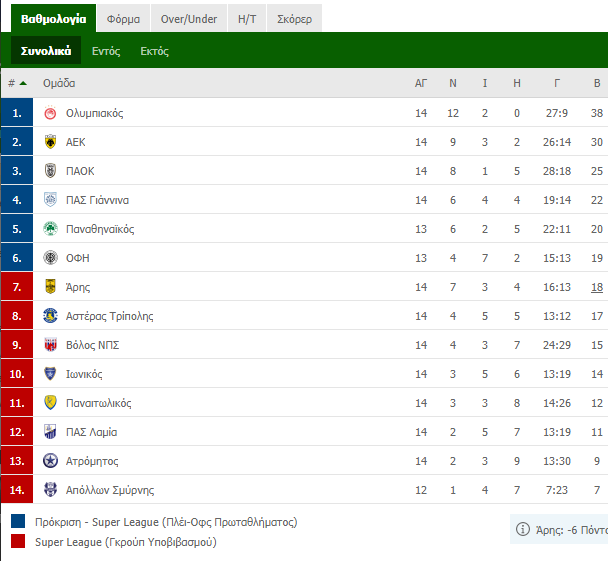Click the info icon beside Άρης note

click(522, 529)
